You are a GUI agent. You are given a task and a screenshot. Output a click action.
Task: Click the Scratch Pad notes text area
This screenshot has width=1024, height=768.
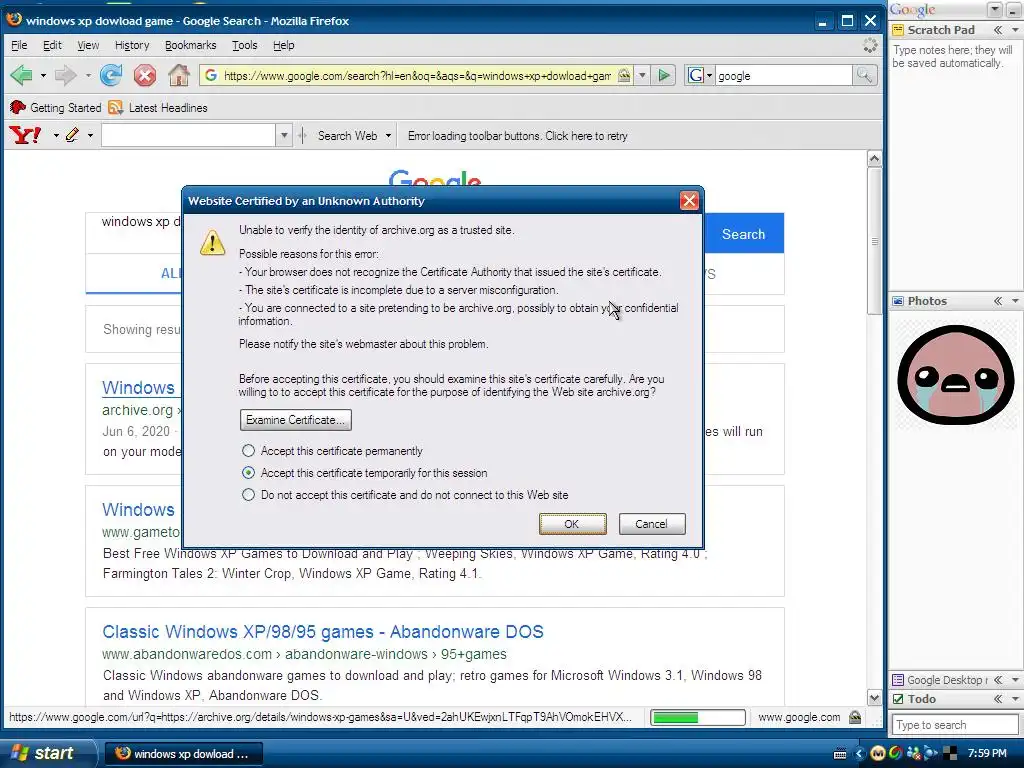tap(954, 163)
